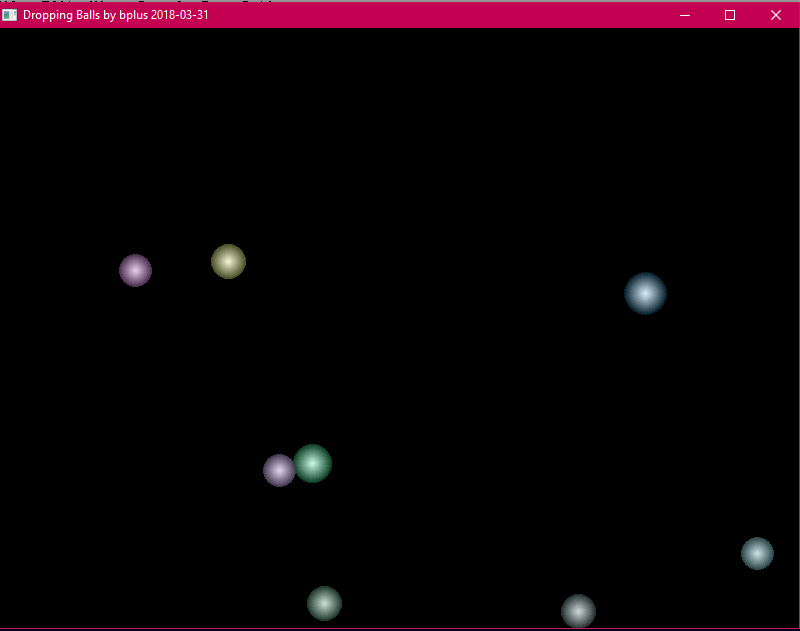The width and height of the screenshot is (800, 631).
Task: Click the app icon in the title bar
Action: click(x=10, y=15)
